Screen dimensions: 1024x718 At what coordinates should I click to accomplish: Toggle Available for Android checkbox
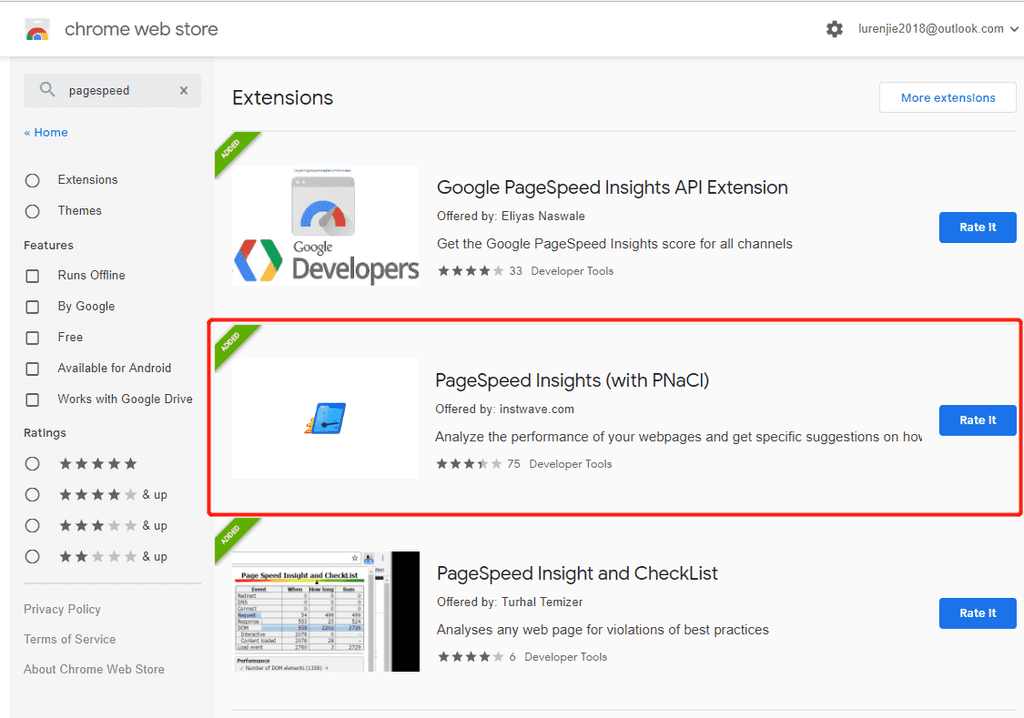pos(33,369)
